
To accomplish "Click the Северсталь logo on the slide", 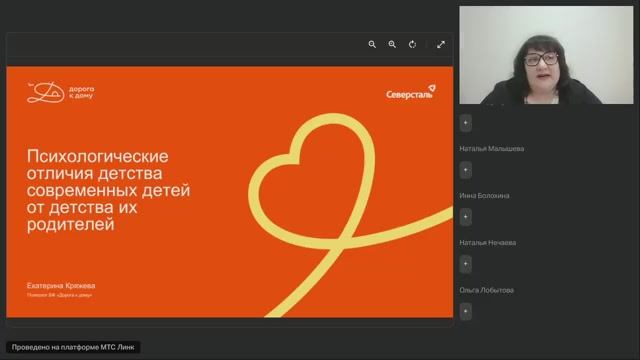I will pos(411,92).
